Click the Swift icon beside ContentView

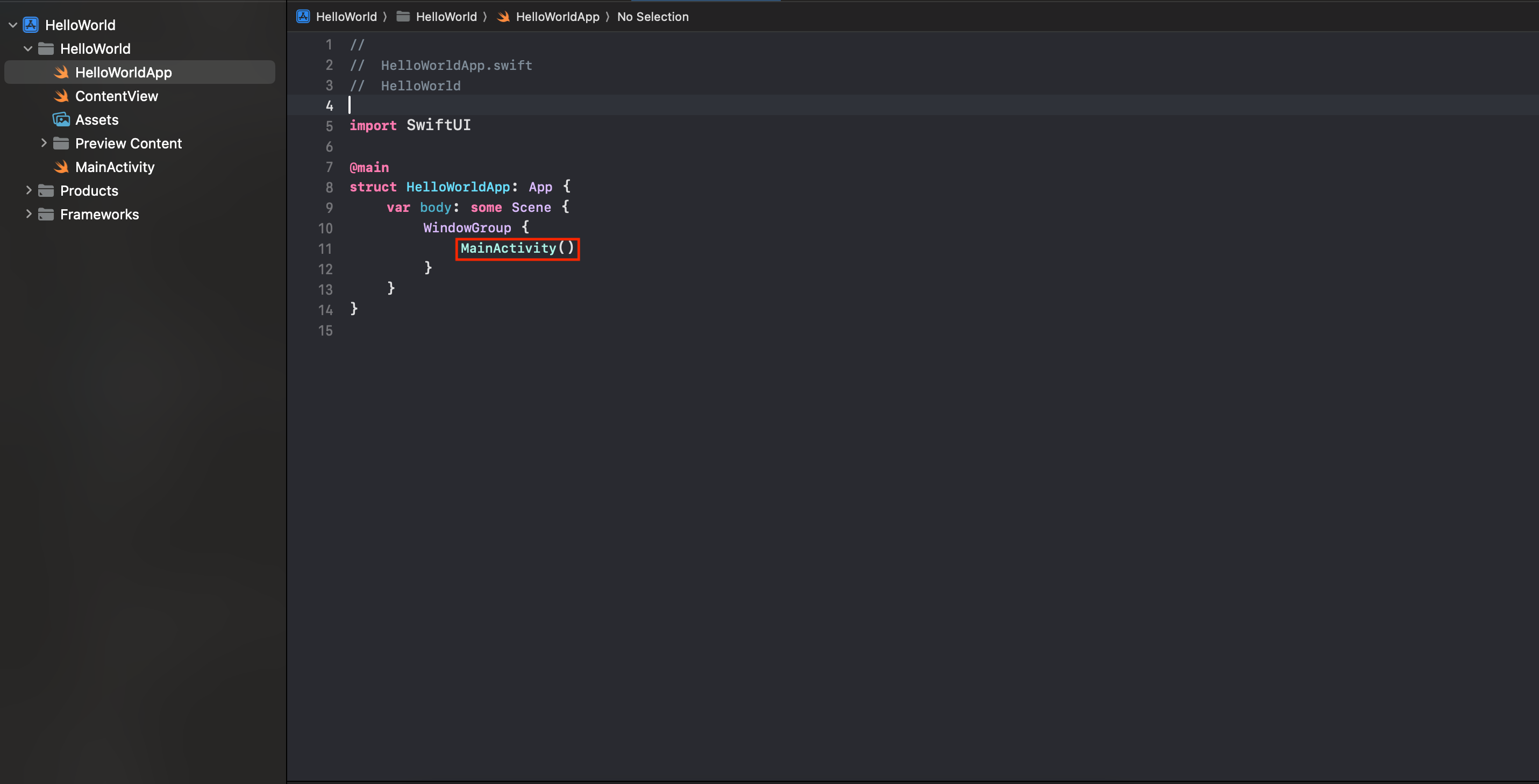tap(61, 96)
